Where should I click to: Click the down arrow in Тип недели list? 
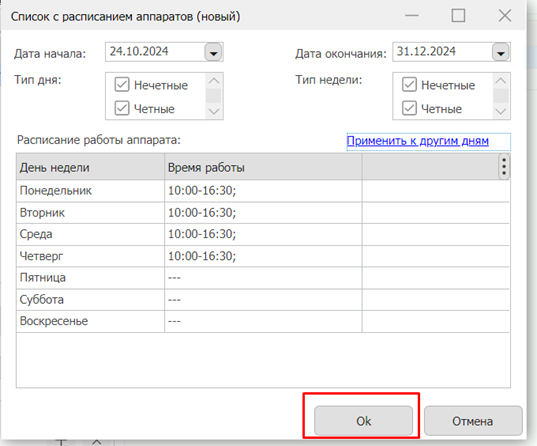coord(501,111)
